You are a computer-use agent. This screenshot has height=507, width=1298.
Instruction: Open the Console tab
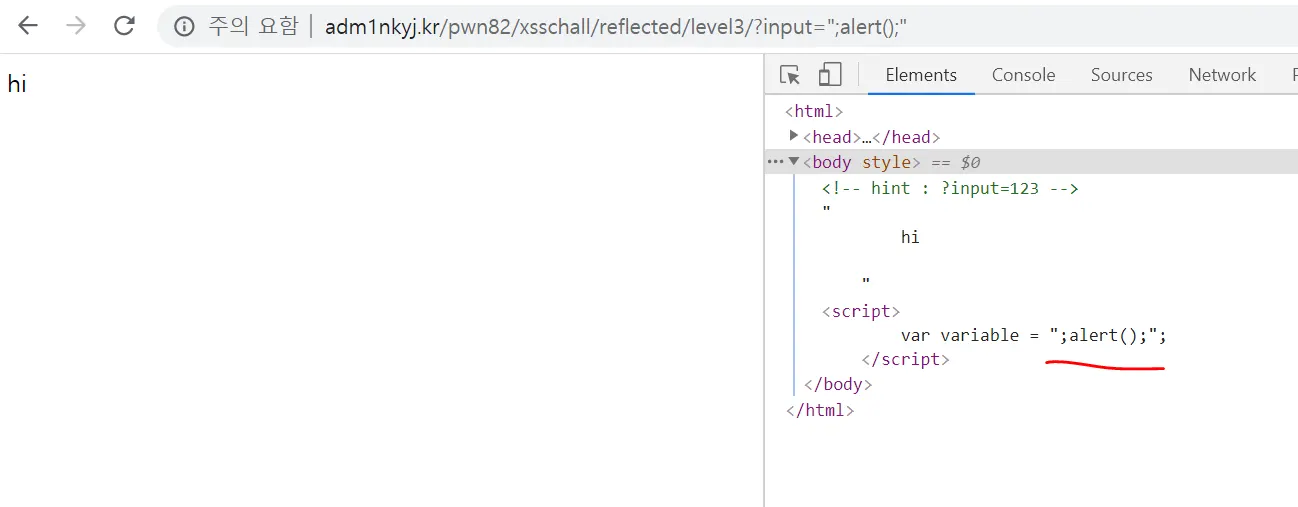pyautogui.click(x=1023, y=75)
